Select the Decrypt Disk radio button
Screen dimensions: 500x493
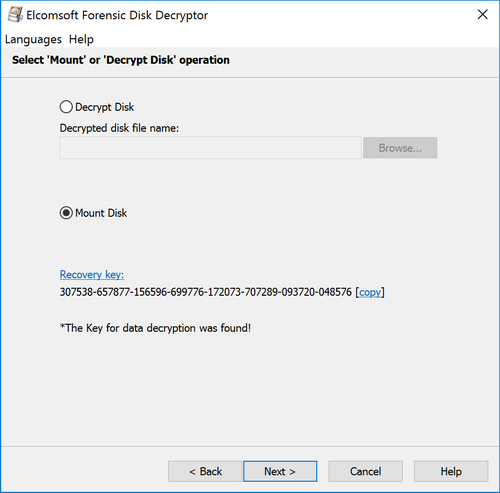pos(66,107)
